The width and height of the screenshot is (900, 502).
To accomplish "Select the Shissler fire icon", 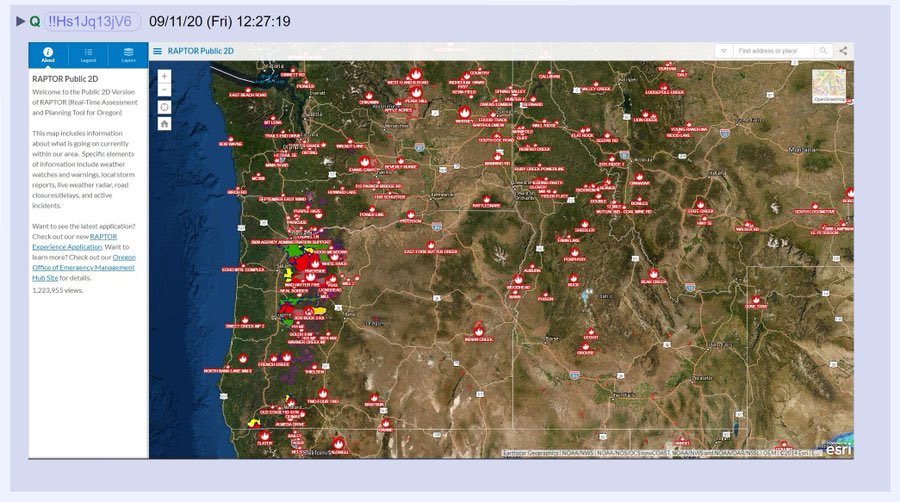I will coord(584,224).
